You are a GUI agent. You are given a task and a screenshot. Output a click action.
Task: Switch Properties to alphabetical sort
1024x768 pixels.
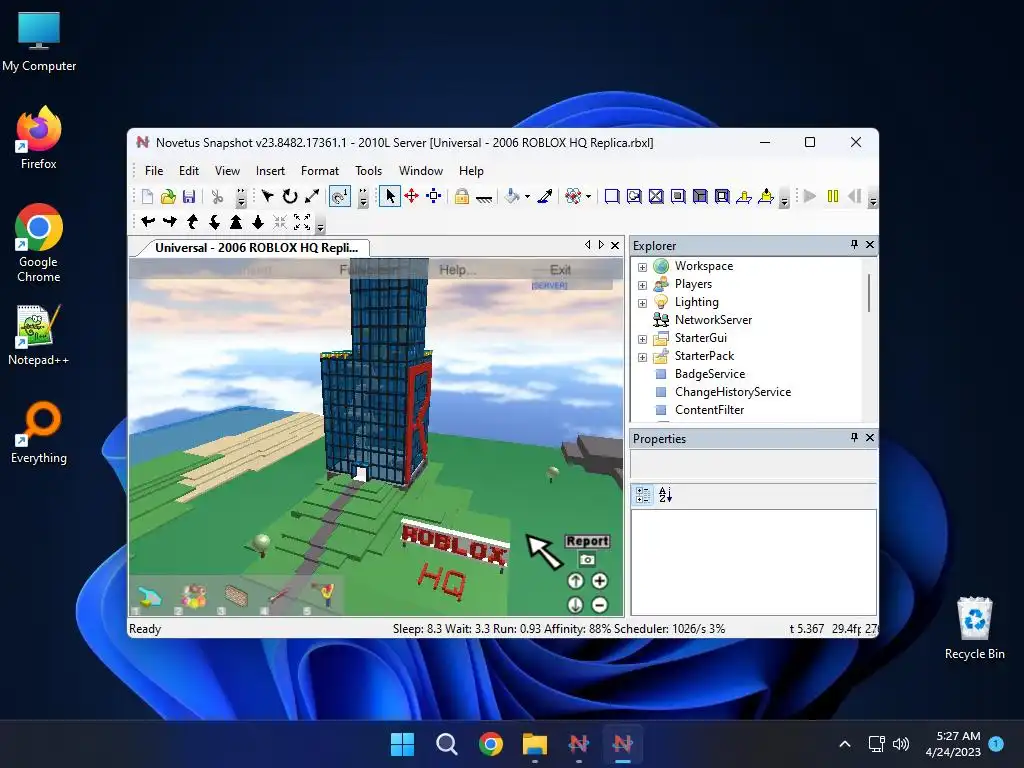665,495
